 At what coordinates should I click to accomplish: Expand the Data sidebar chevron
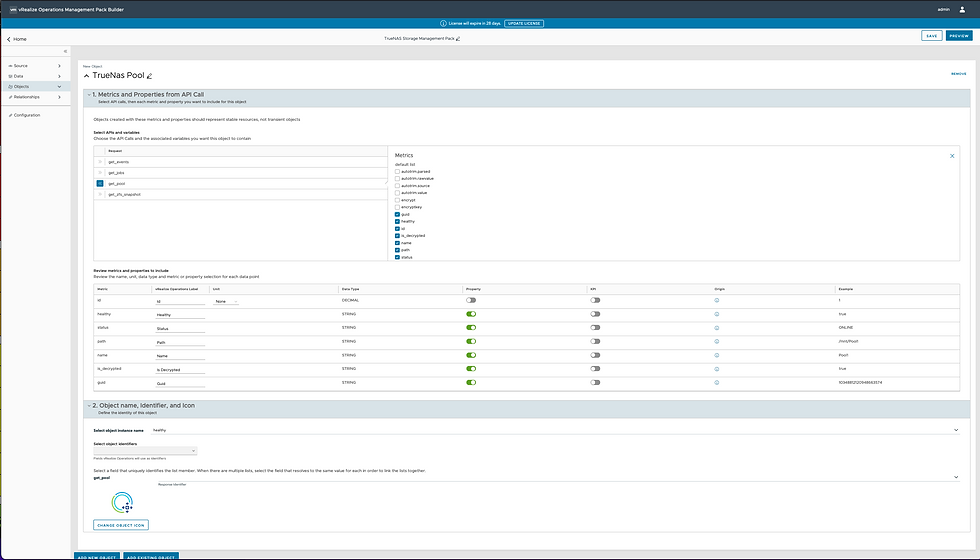(x=59, y=76)
